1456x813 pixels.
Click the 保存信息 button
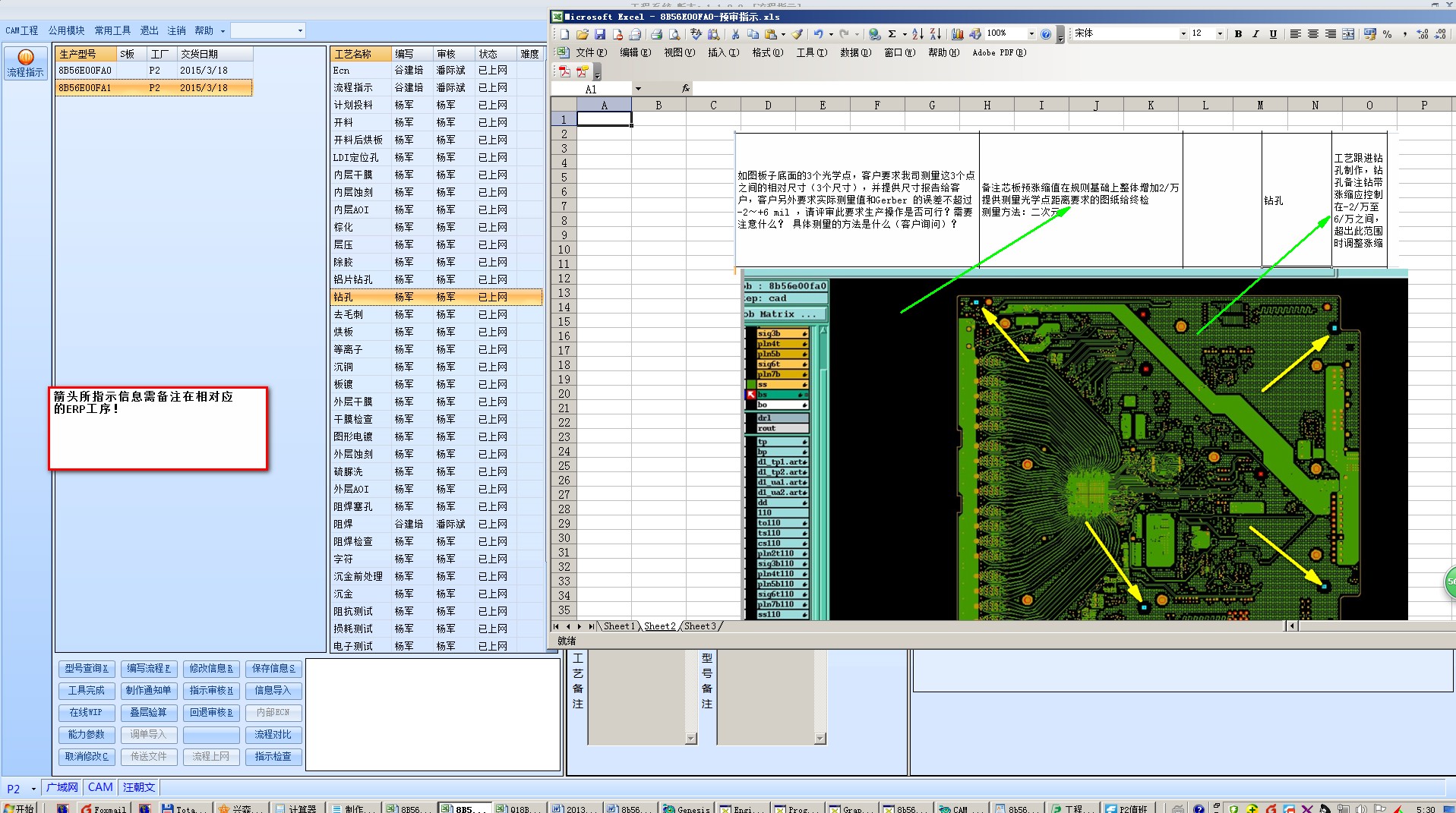(273, 669)
